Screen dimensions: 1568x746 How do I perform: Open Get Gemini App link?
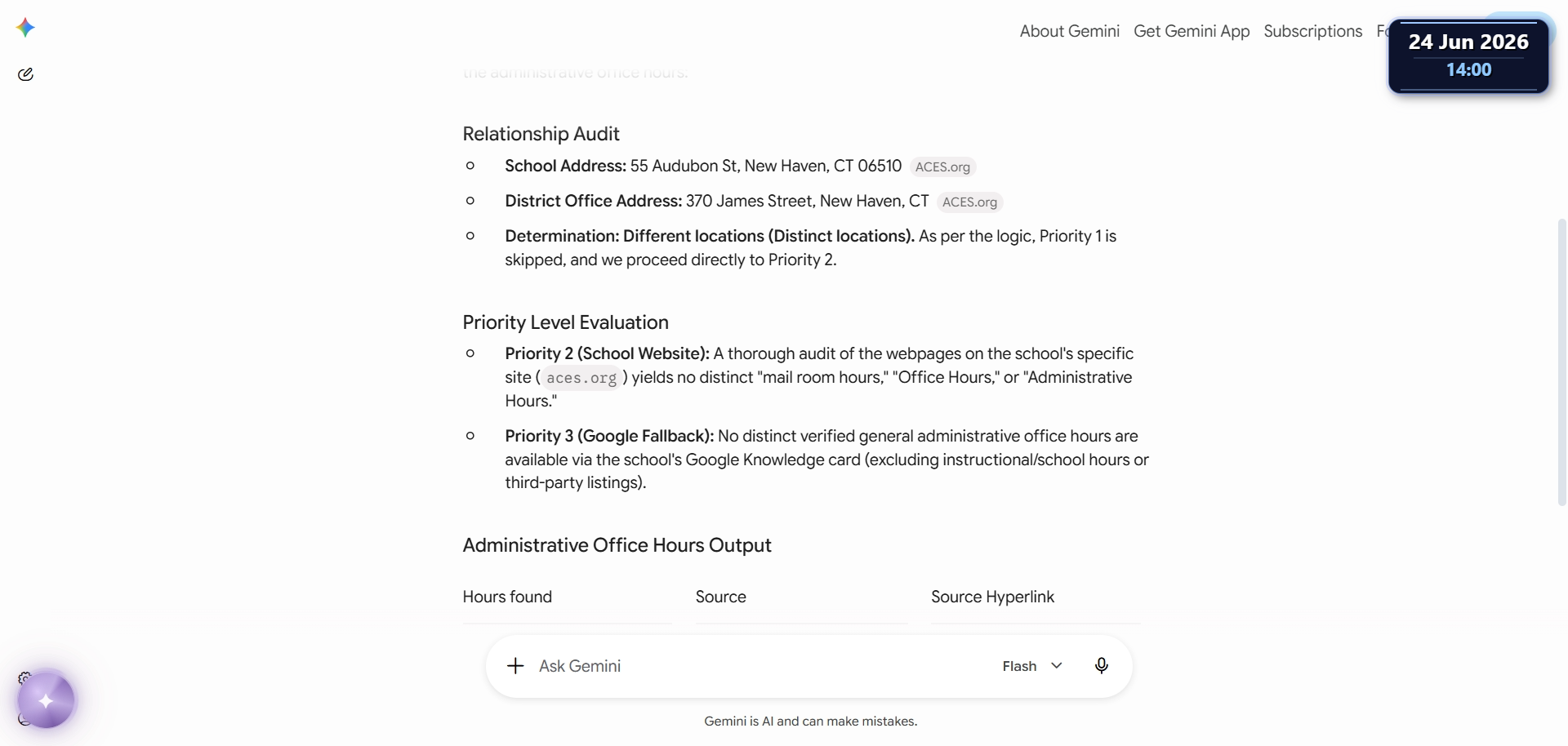pyautogui.click(x=1192, y=31)
